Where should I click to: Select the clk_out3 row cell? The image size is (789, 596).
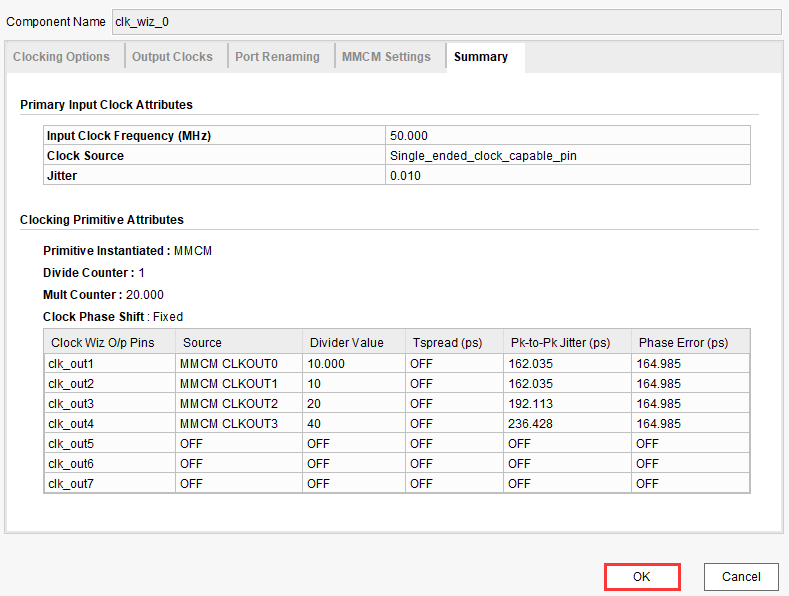(x=110, y=404)
